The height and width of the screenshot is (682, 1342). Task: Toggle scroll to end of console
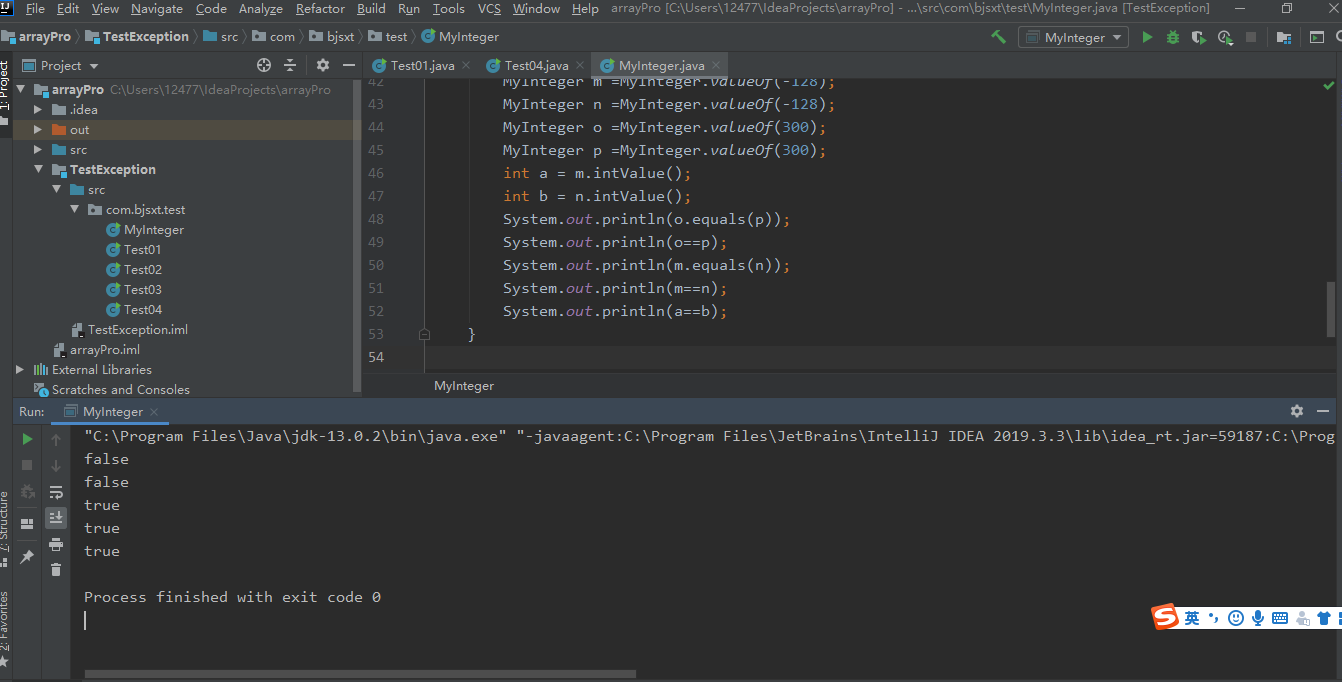[x=56, y=518]
